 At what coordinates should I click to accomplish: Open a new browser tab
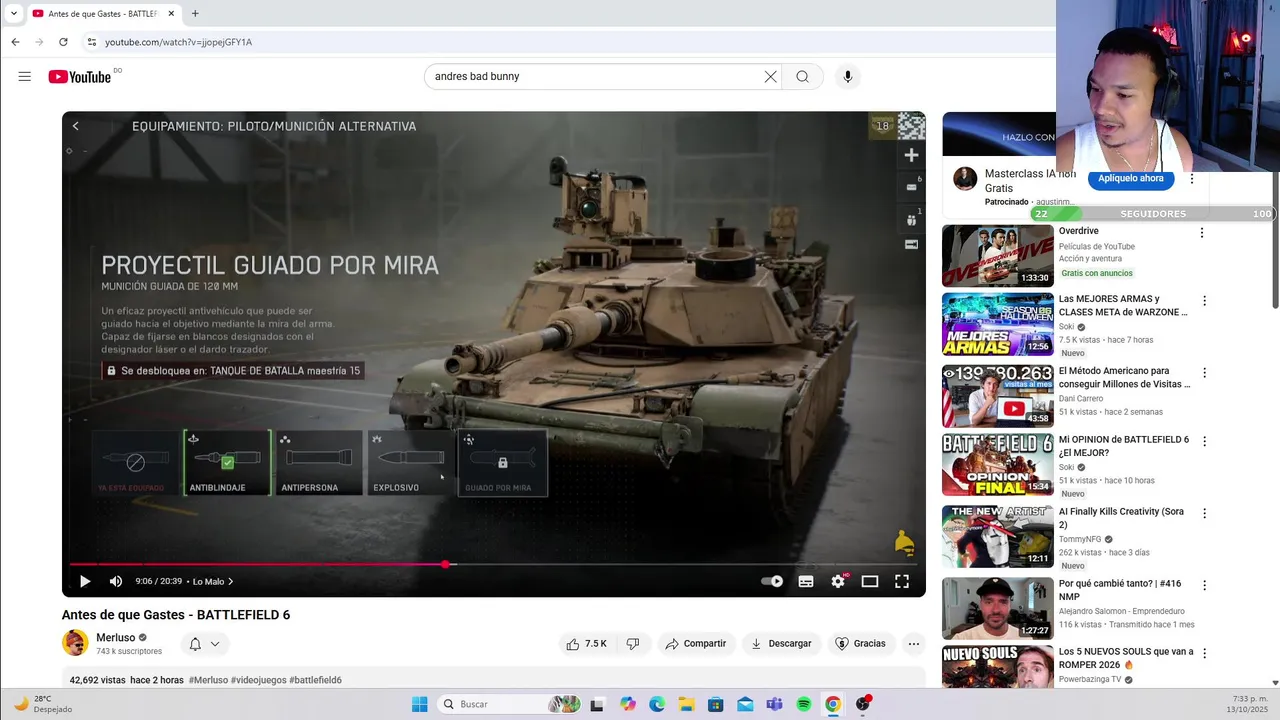[x=195, y=14]
